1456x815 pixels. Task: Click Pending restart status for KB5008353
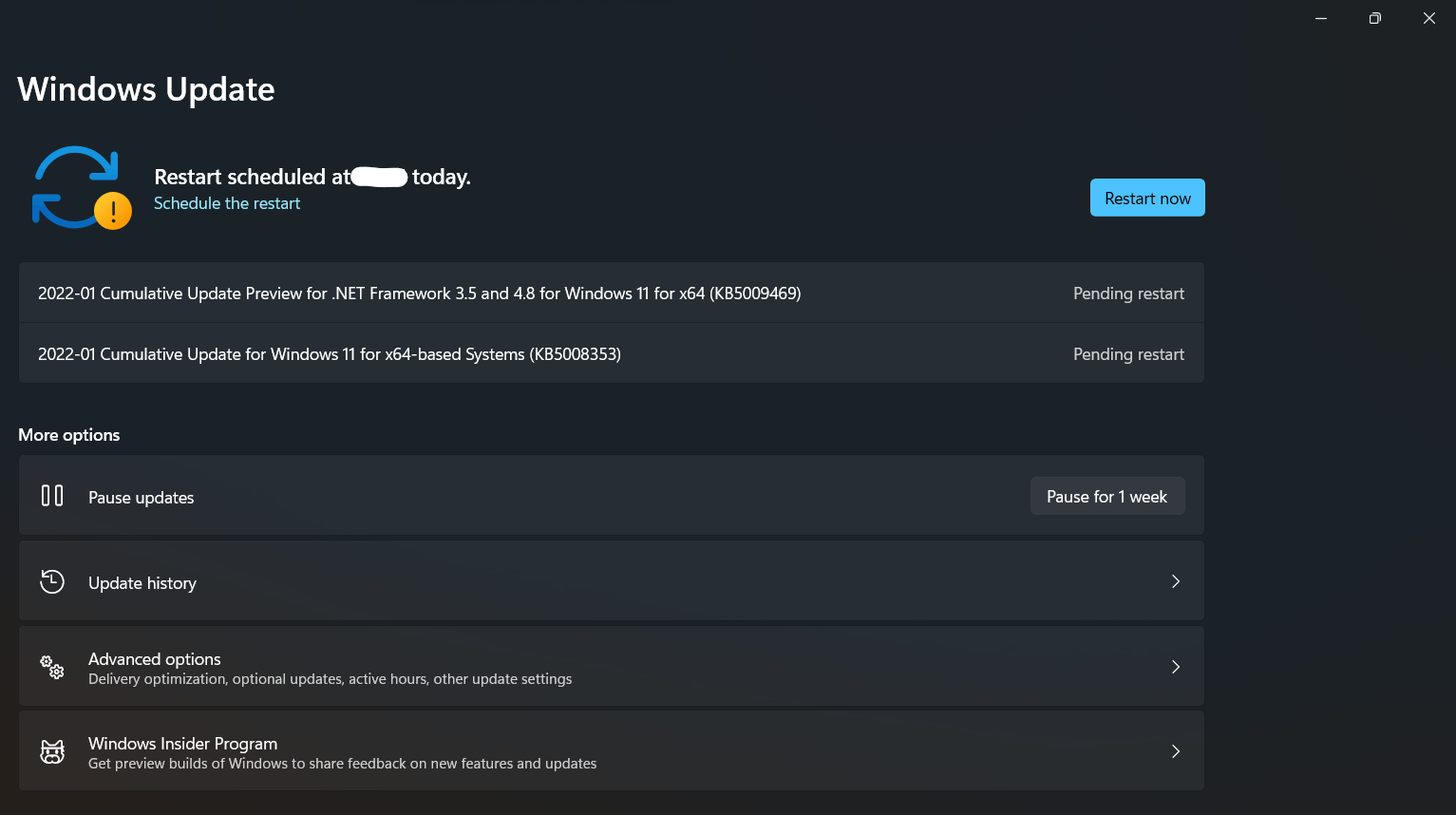[x=1128, y=354]
